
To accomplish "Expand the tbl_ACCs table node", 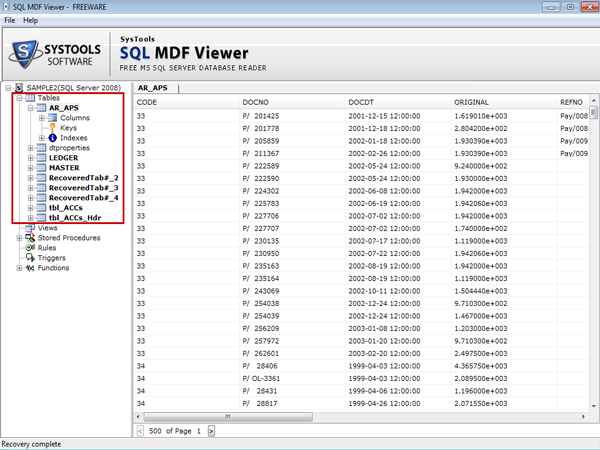I will [30, 208].
